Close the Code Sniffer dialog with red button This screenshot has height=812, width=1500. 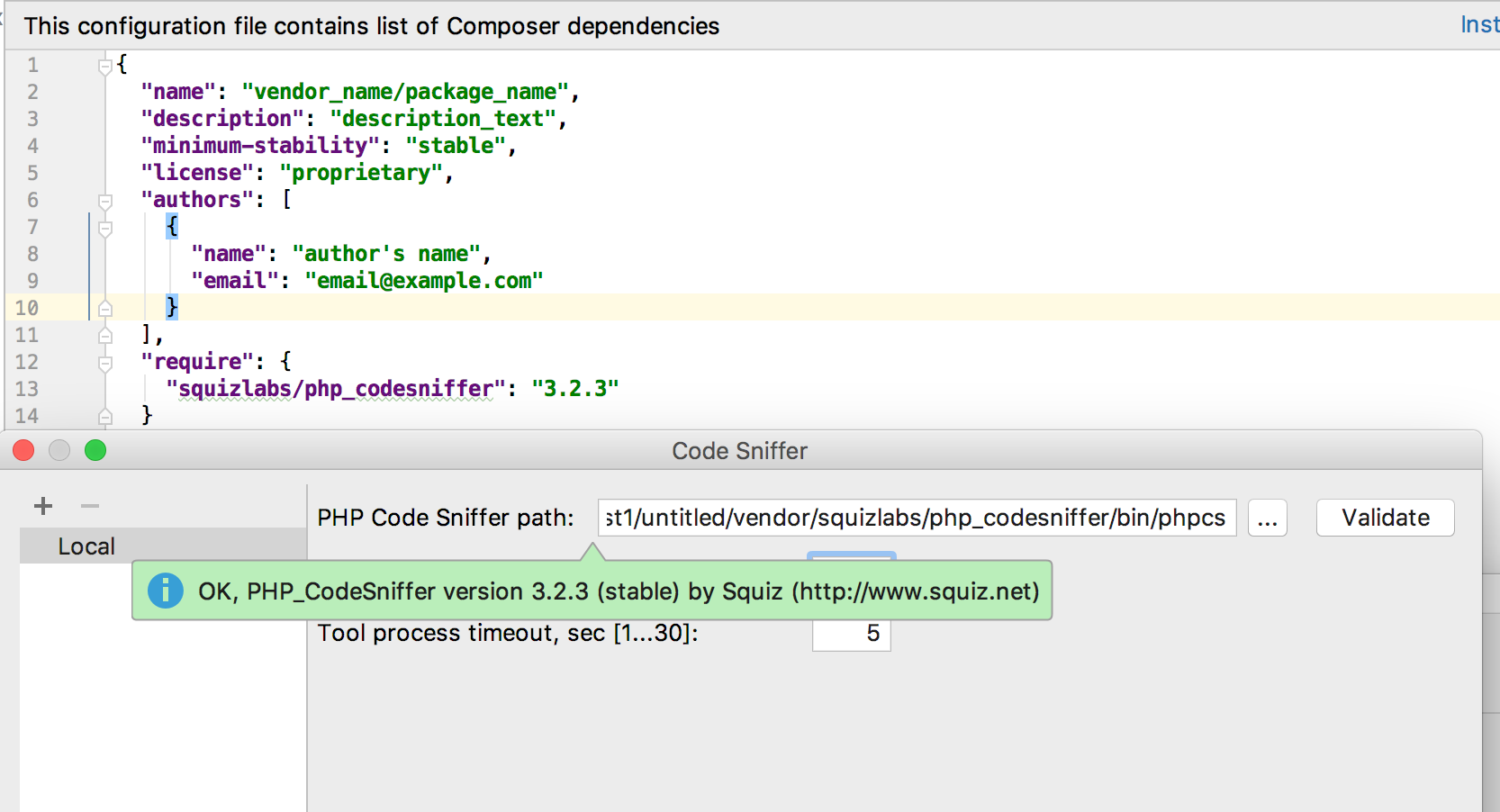pyautogui.click(x=24, y=450)
